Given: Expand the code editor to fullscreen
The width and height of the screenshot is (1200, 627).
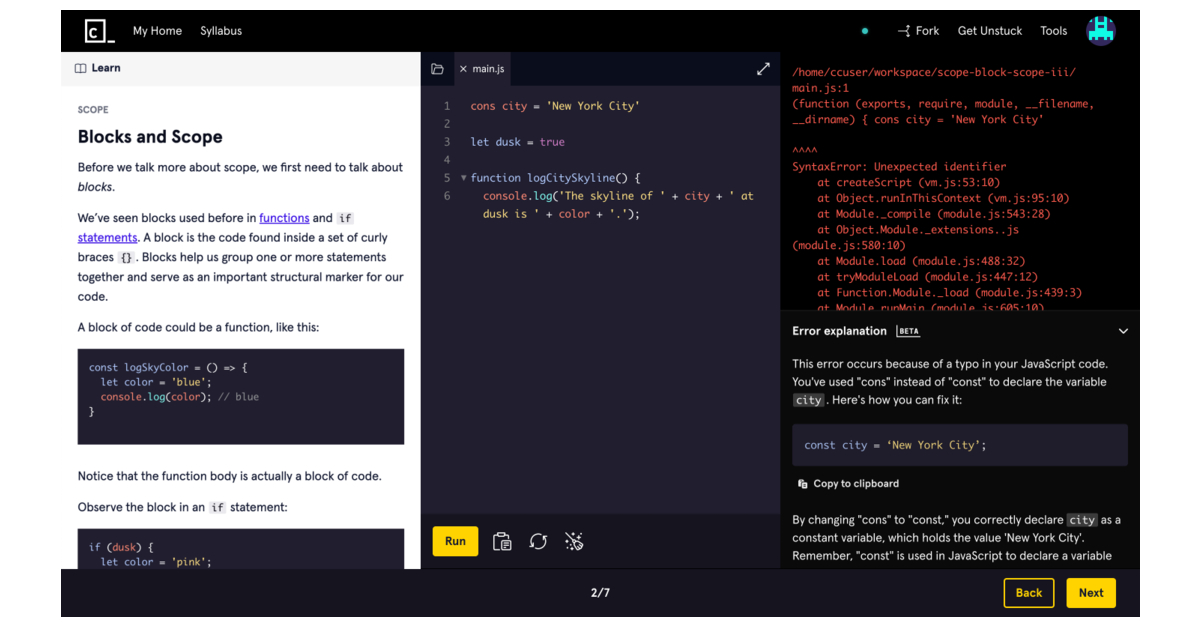Looking at the screenshot, I should click(763, 69).
